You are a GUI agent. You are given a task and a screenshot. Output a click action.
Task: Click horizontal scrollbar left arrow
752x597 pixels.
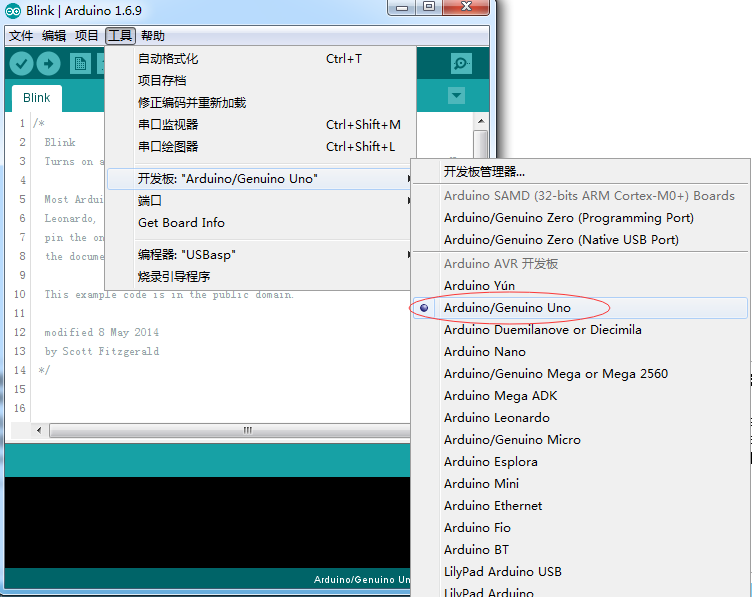(x=39, y=430)
